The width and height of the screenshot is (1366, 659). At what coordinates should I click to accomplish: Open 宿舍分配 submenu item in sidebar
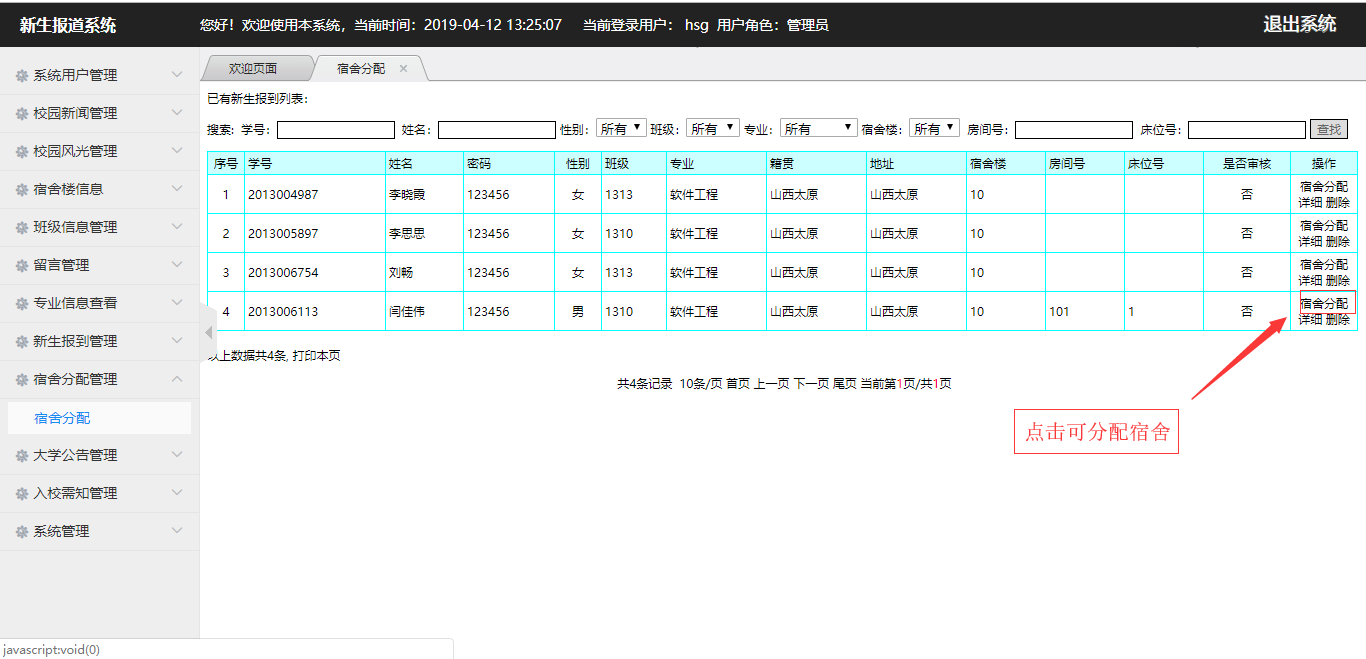tap(99, 418)
